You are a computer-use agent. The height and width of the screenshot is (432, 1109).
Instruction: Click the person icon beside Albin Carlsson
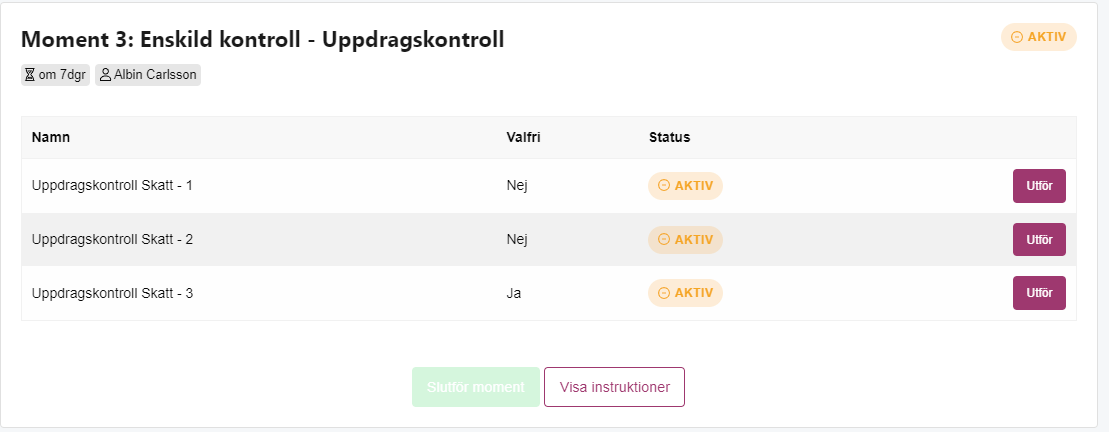105,75
